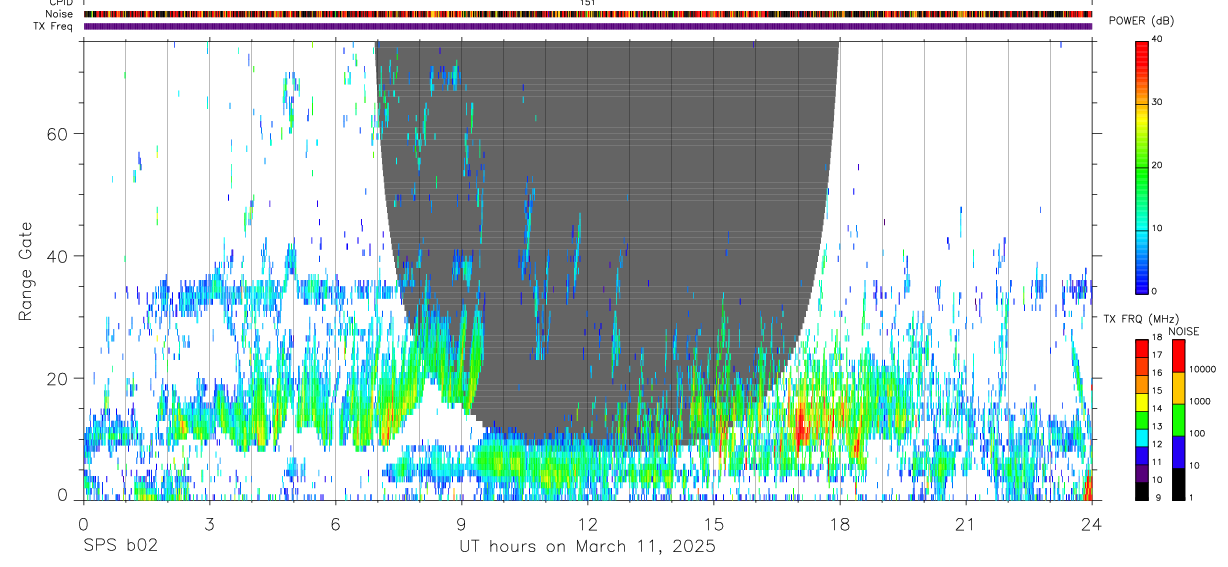Screen dimensions: 1228x567
Task: Click the '21' UT hour tick label
Action: 966,523
